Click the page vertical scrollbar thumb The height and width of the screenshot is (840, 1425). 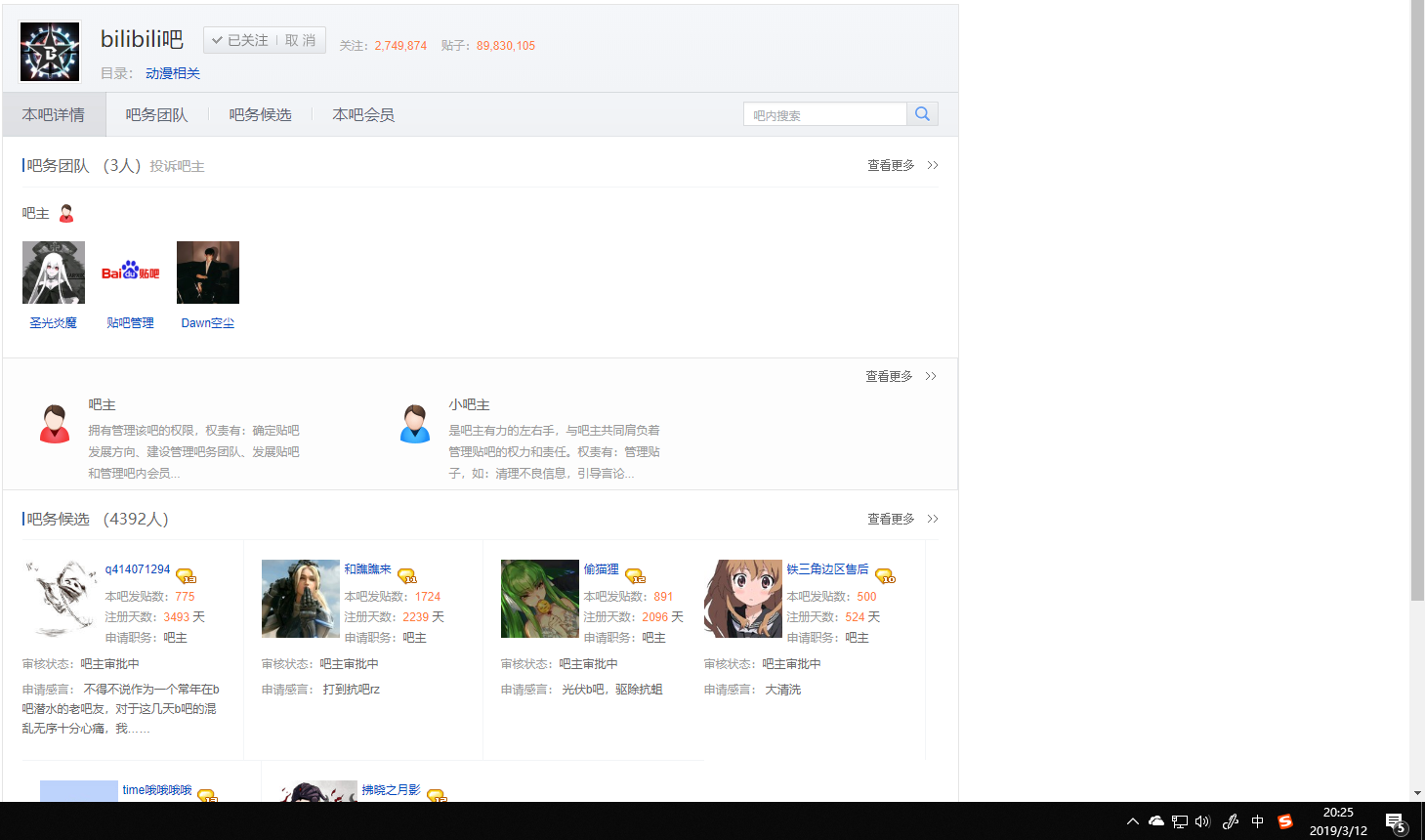(x=1417, y=293)
